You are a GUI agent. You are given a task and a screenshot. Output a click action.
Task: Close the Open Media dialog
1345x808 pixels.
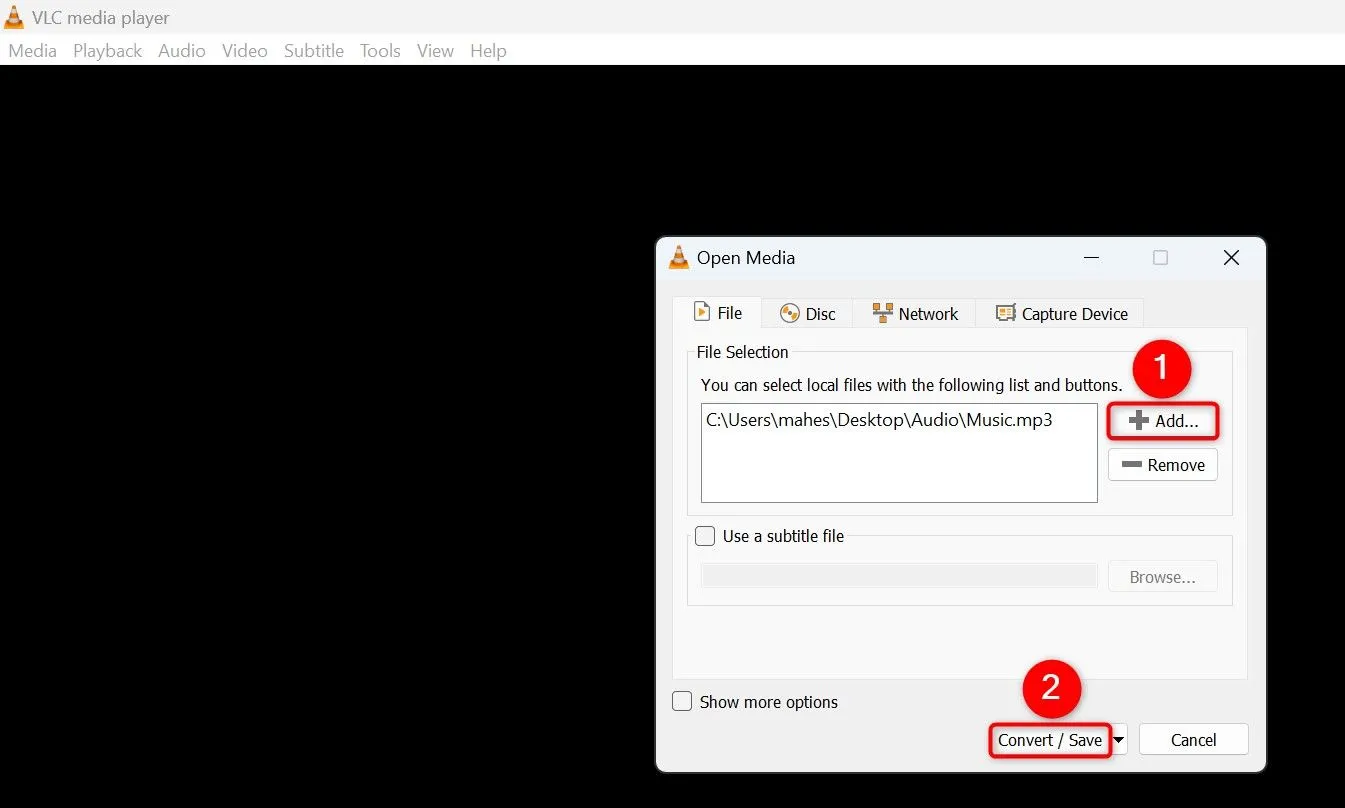[1231, 258]
